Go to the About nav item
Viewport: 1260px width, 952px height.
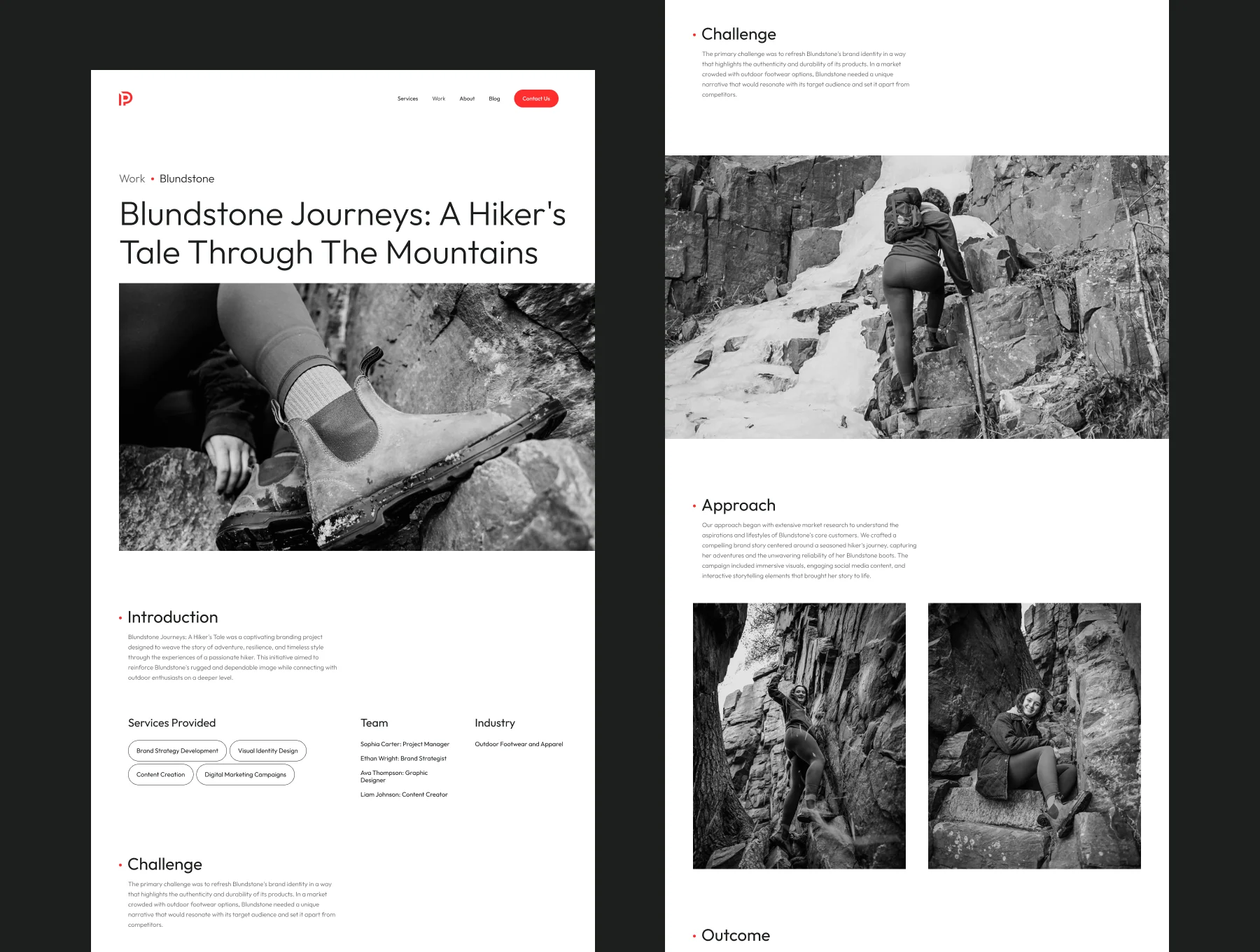(x=467, y=99)
